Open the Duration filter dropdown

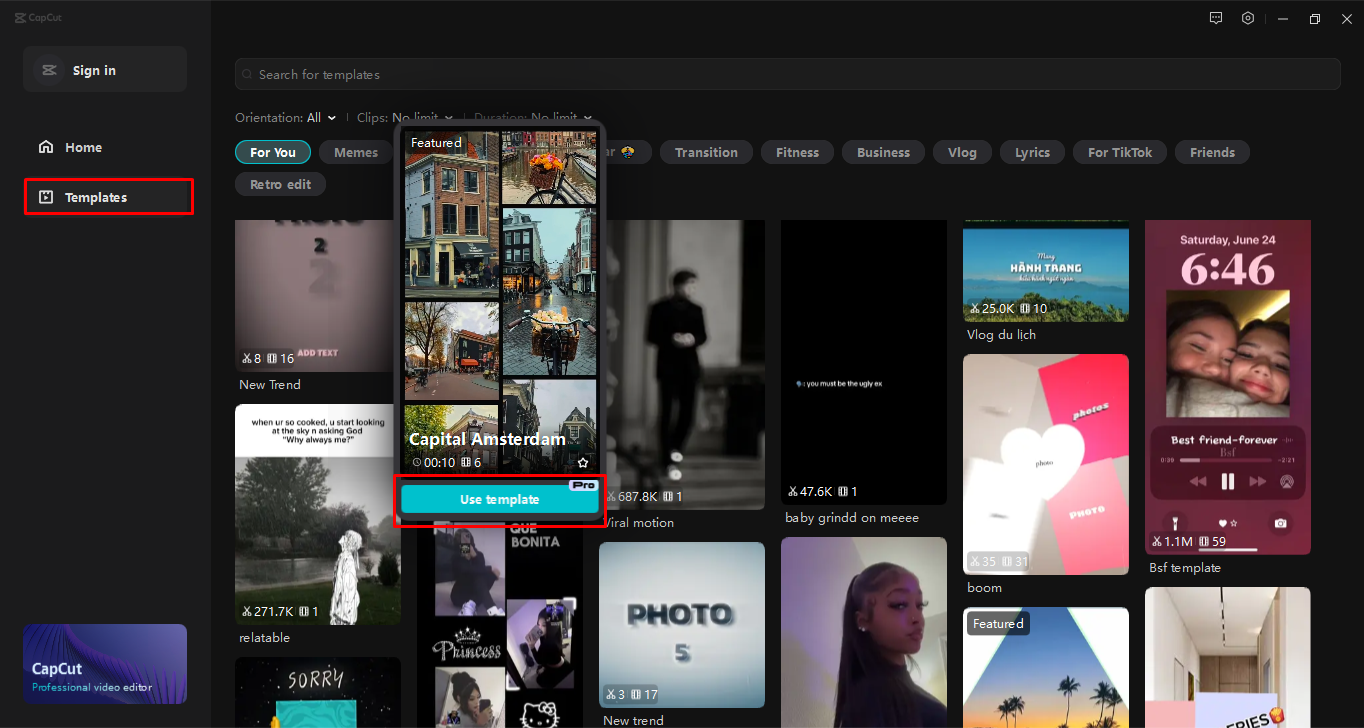click(x=533, y=117)
